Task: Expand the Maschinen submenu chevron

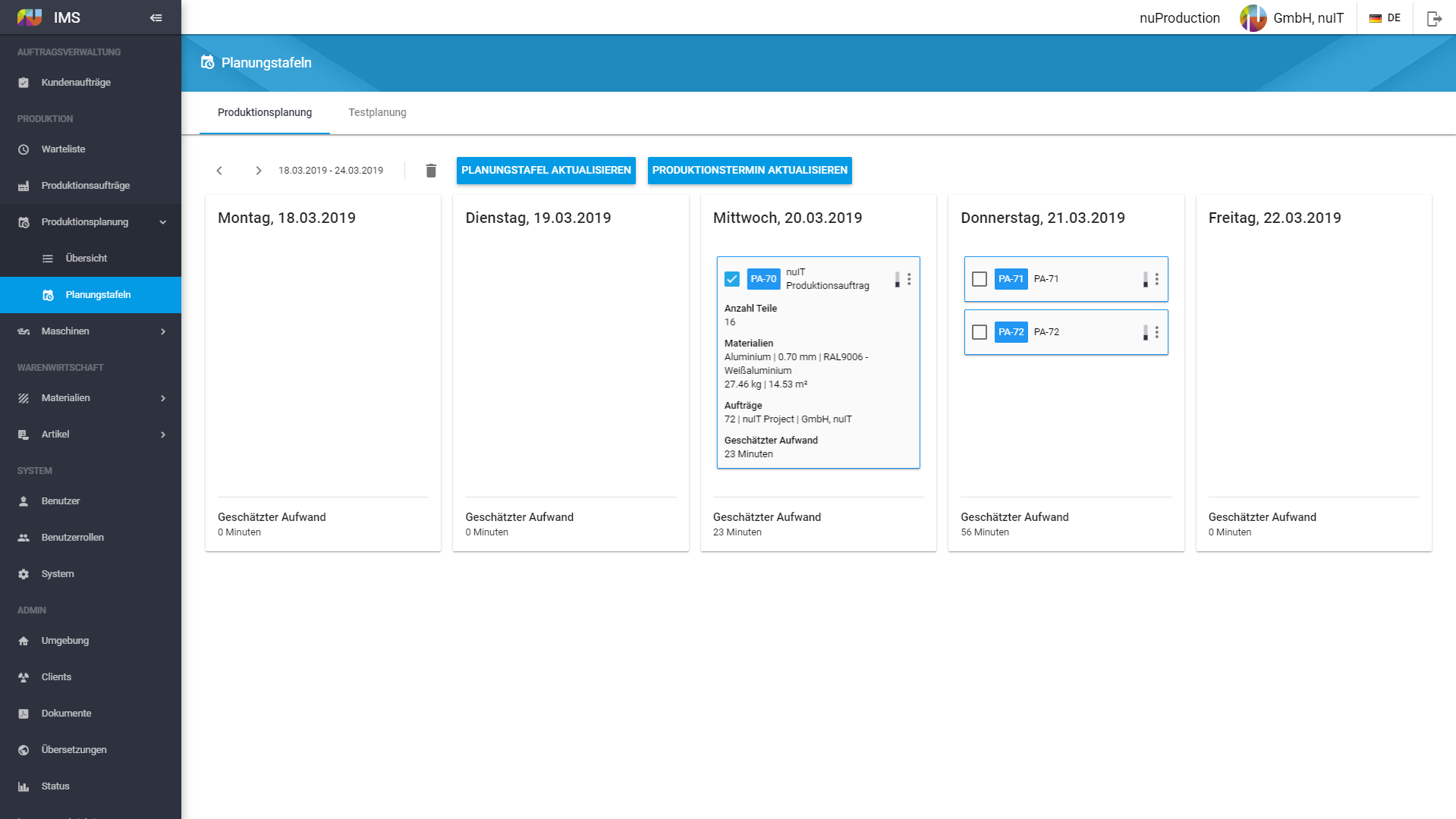Action: [x=163, y=331]
